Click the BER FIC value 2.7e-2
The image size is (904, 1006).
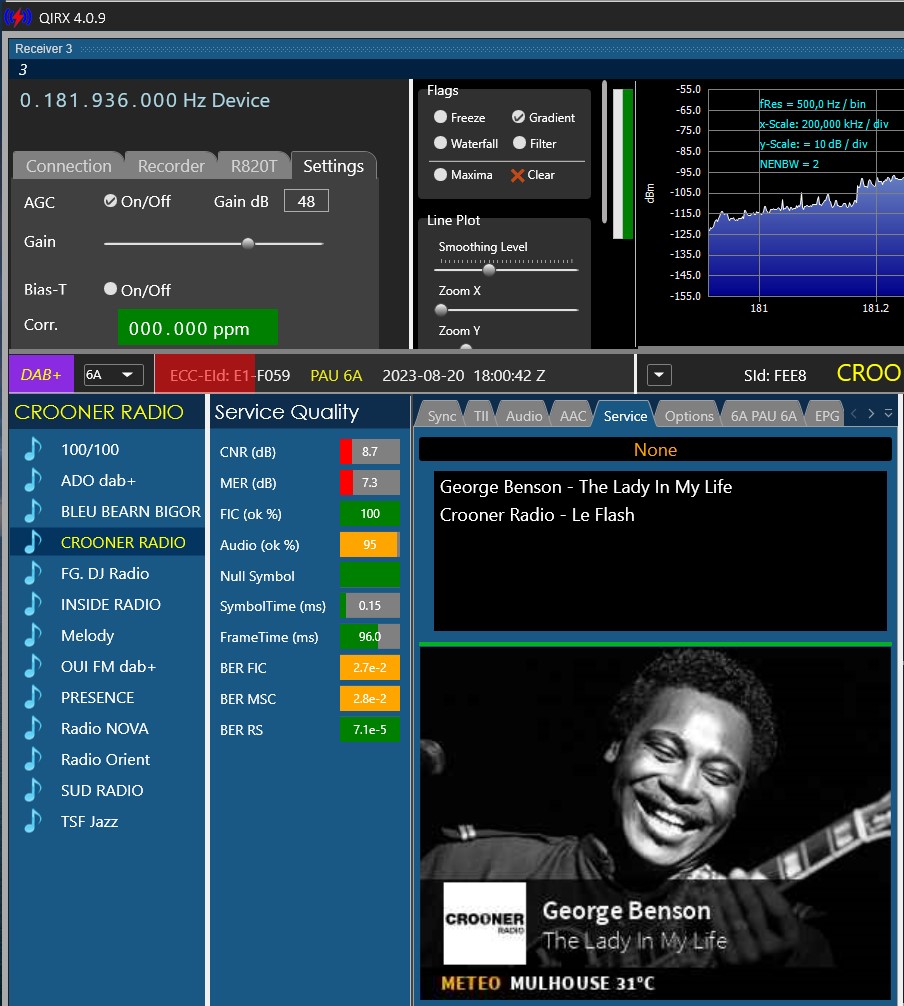370,667
